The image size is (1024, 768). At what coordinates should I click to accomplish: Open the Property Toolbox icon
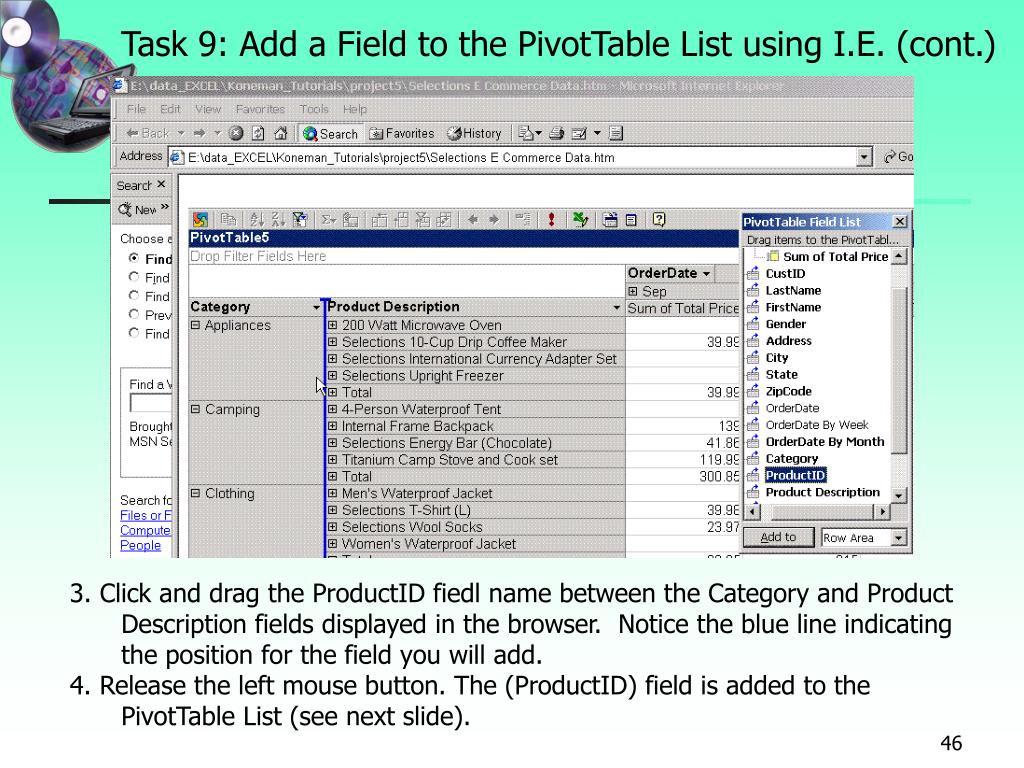(609, 220)
